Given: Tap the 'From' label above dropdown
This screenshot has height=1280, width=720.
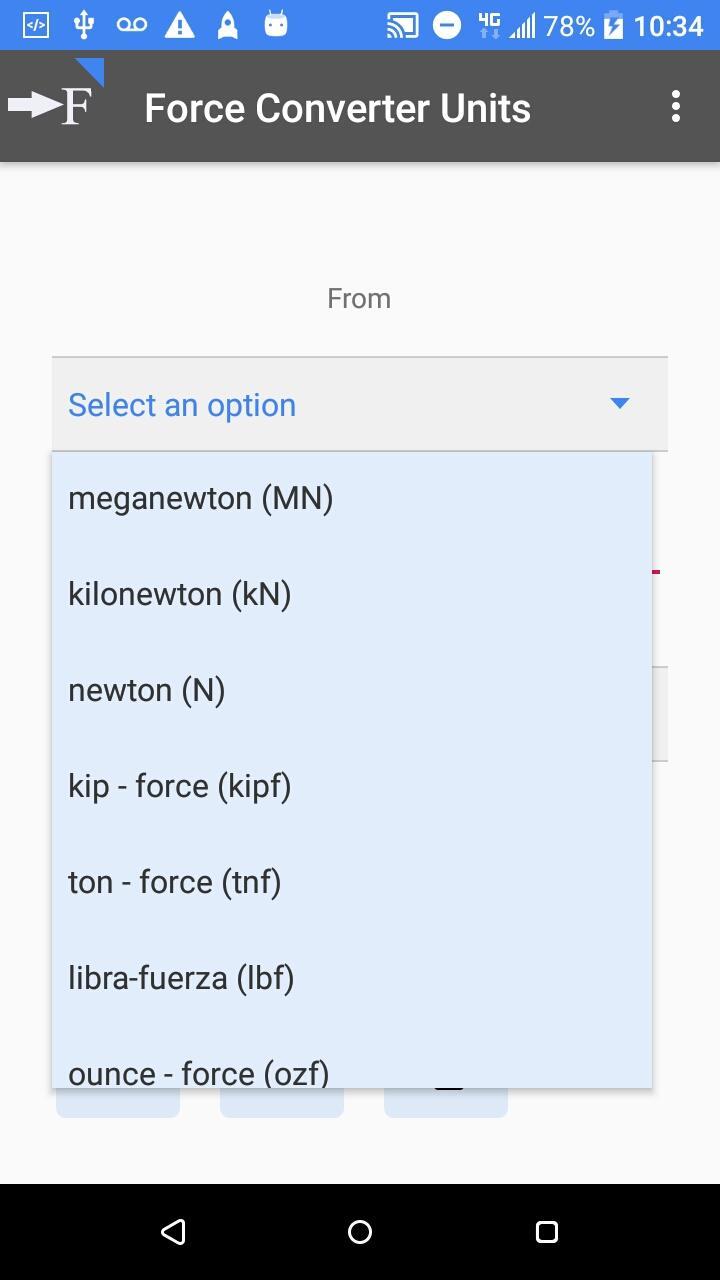Looking at the screenshot, I should click(359, 298).
